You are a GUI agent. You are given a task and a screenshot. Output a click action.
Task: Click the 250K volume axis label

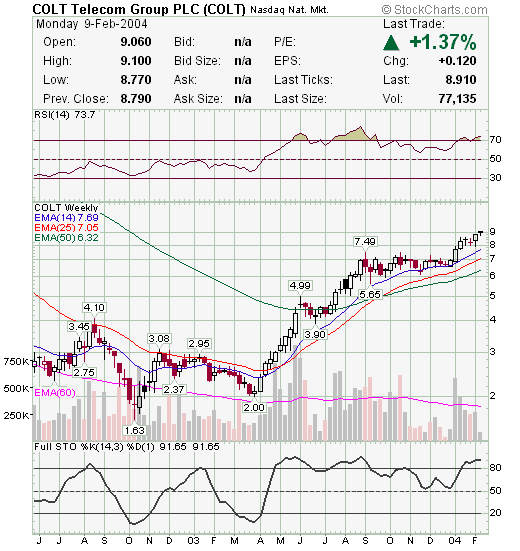coord(16,416)
